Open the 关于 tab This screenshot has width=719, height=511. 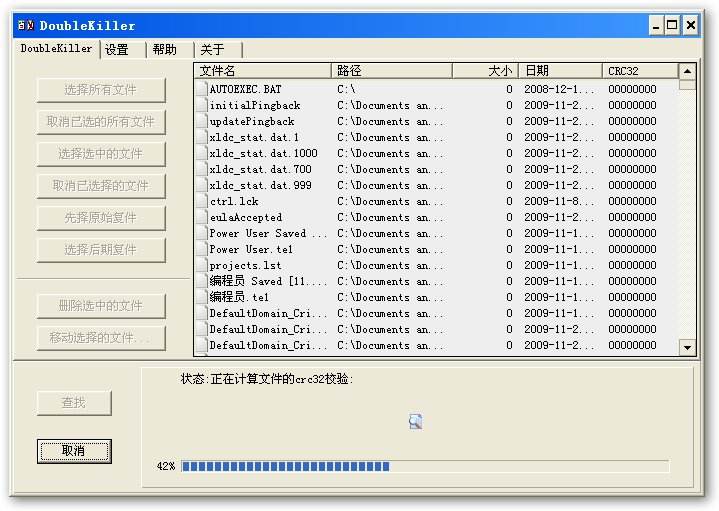click(x=218, y=50)
